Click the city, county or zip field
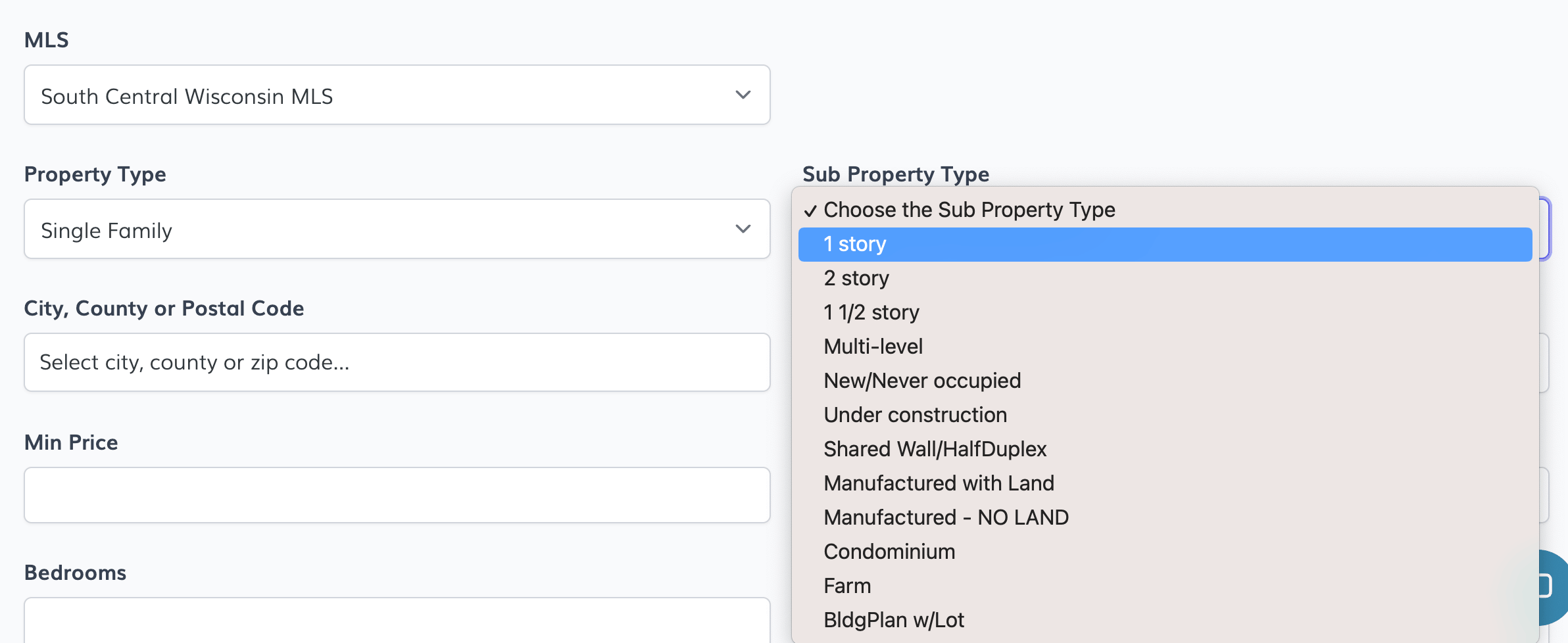Screen dimensions: 1568x643 [397, 363]
